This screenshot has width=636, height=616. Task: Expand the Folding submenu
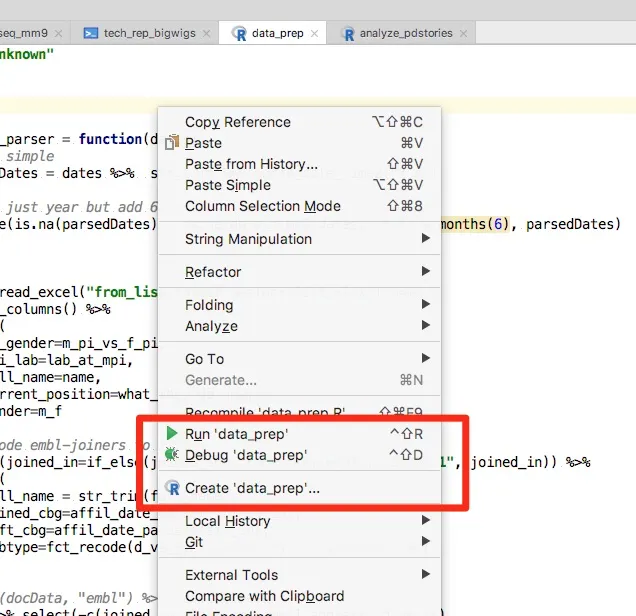299,305
